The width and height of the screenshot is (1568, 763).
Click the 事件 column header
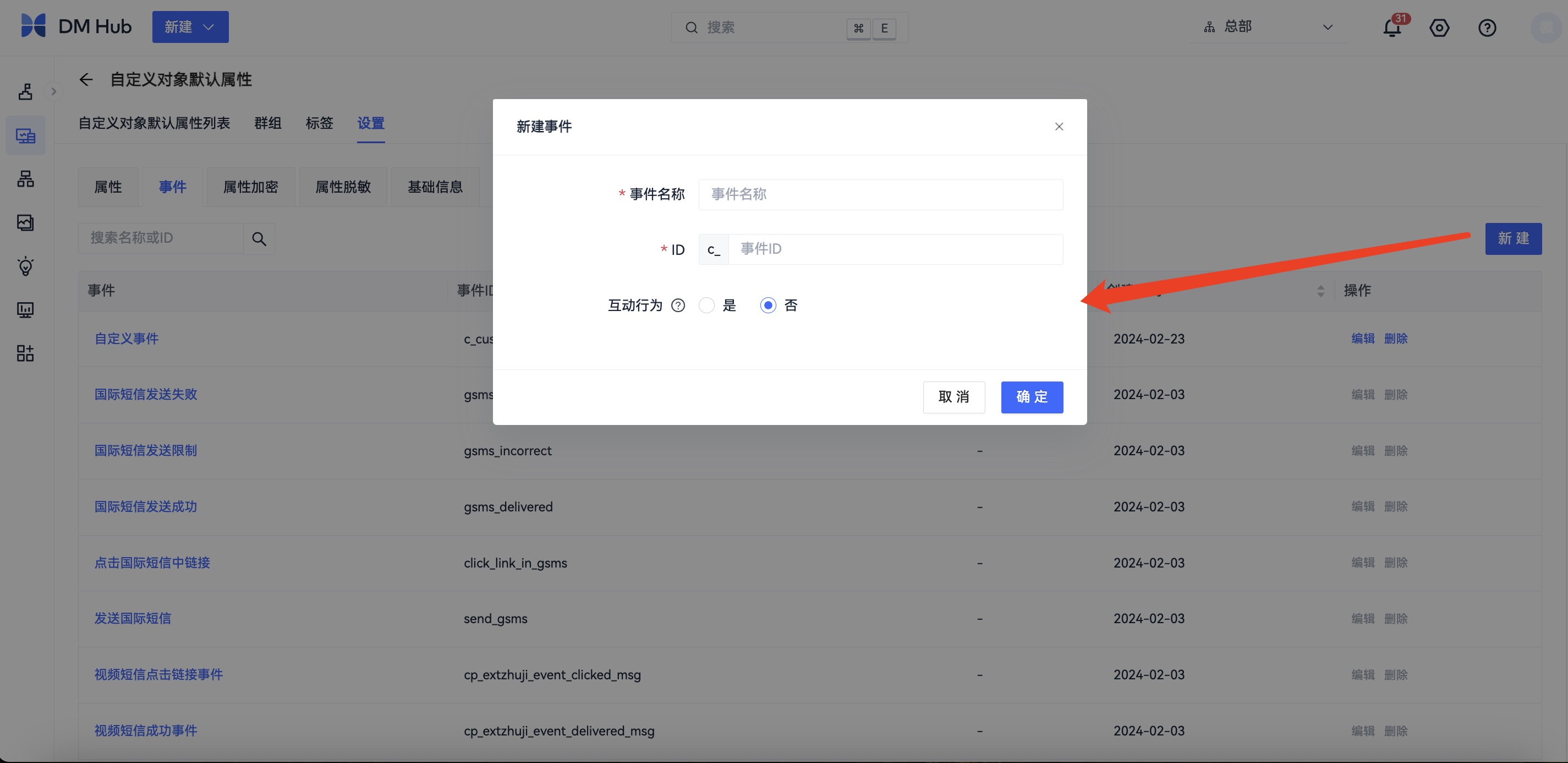pyautogui.click(x=101, y=291)
